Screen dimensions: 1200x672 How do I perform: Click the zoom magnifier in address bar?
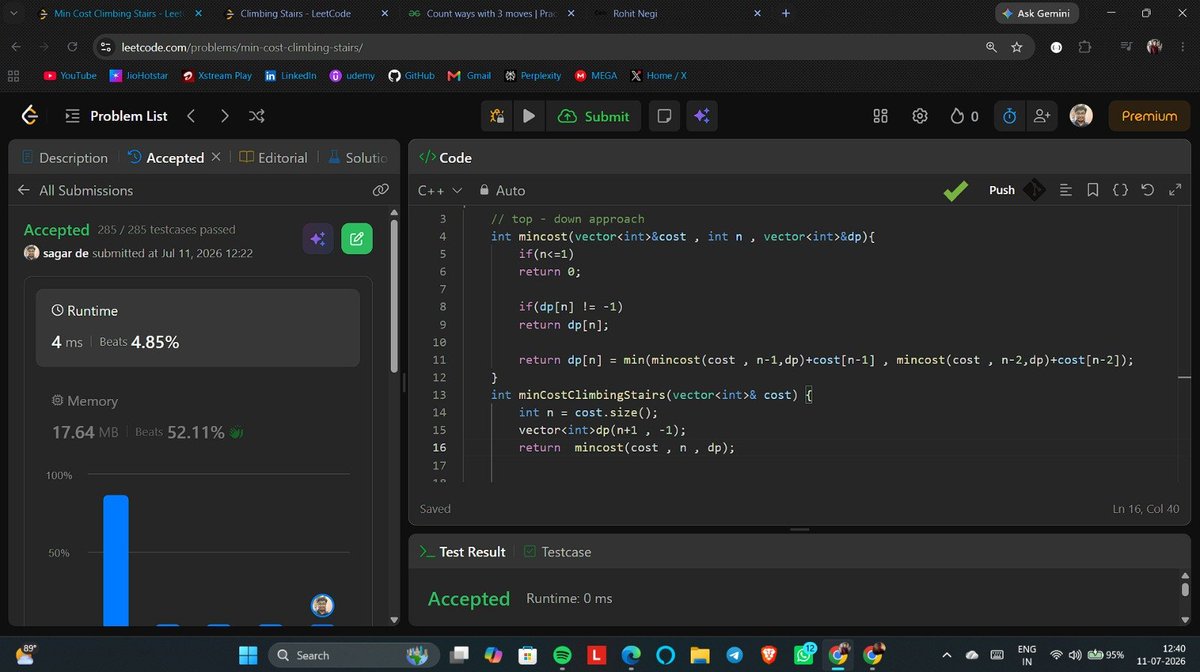pos(991,47)
